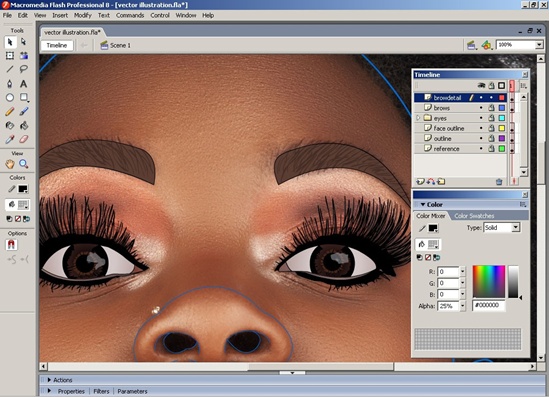Select the Pen tool
Image resolution: width=549 pixels, height=397 pixels.
[10, 84]
